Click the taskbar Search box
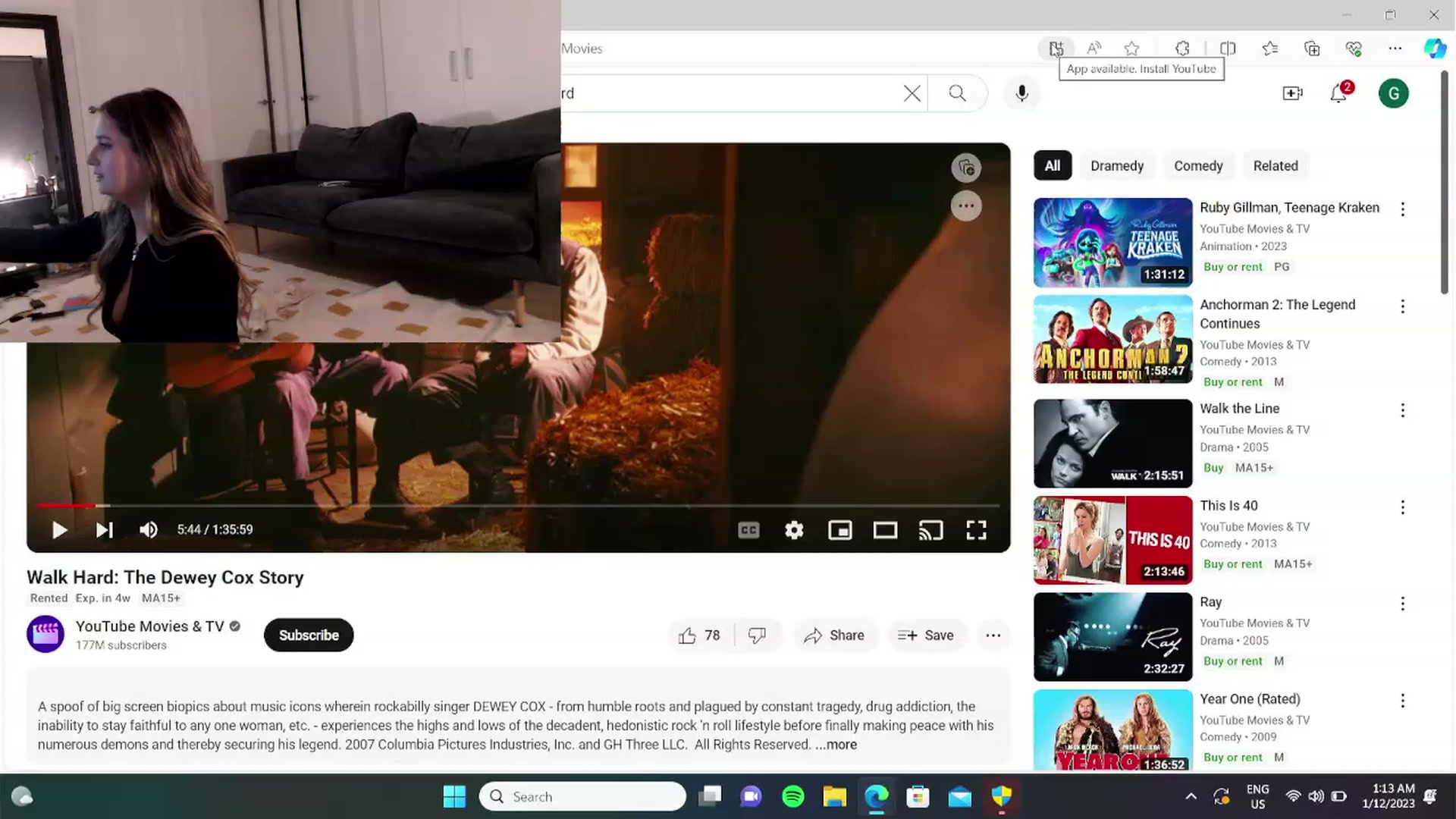The height and width of the screenshot is (819, 1456). click(582, 796)
